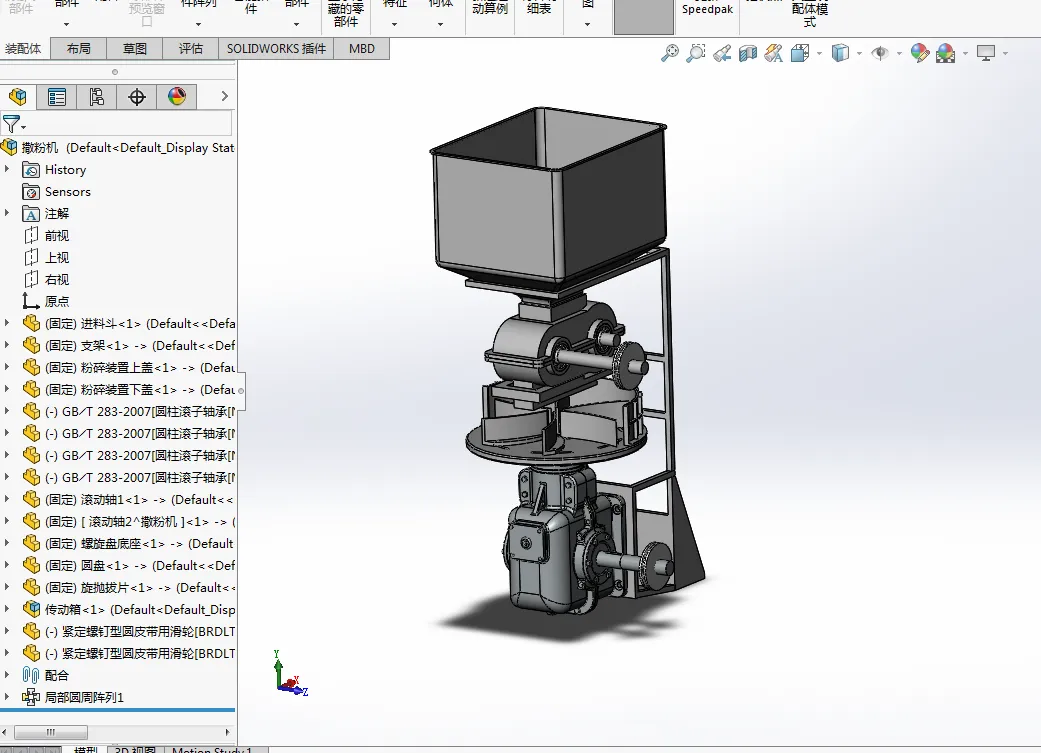
Task: Open the SOLIDWORKS 插件 tab
Action: pyautogui.click(x=276, y=48)
